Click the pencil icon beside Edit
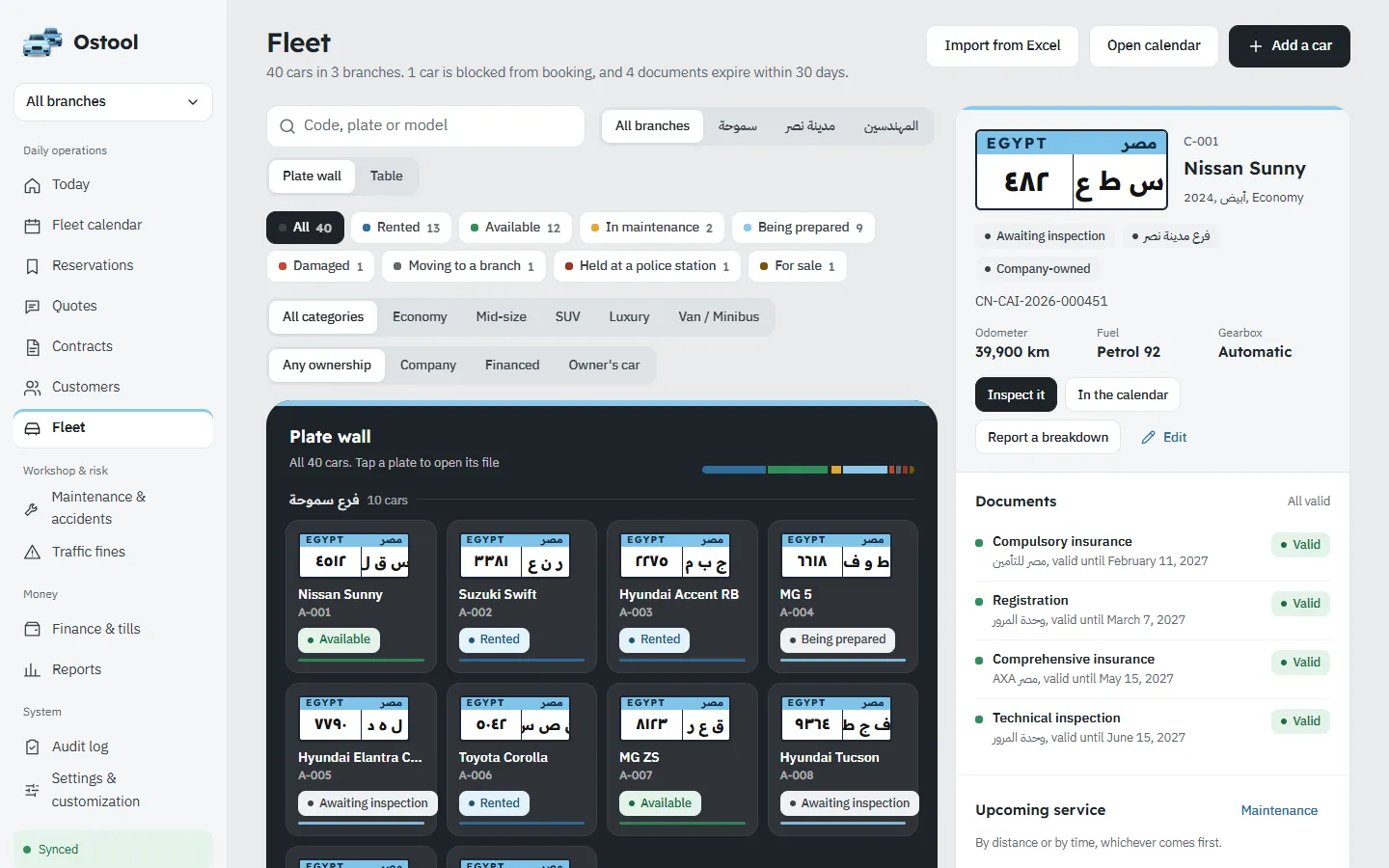1389x868 pixels. pyautogui.click(x=1149, y=438)
